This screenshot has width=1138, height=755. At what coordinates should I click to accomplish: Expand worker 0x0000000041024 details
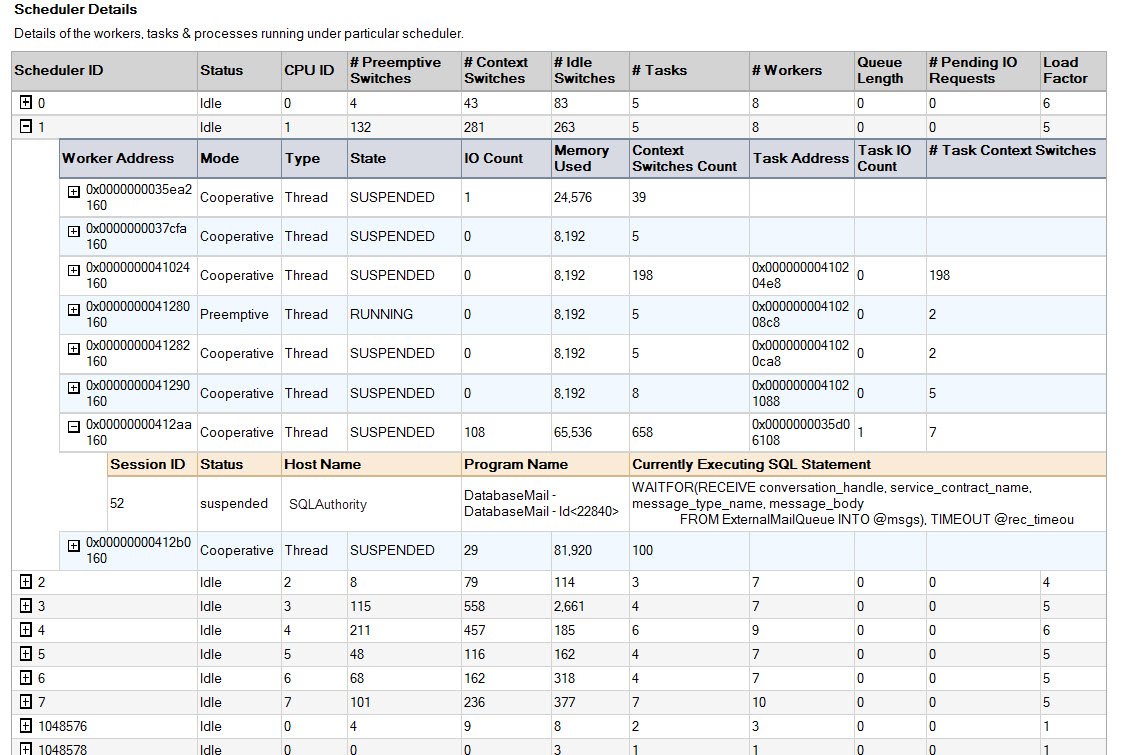(x=73, y=270)
